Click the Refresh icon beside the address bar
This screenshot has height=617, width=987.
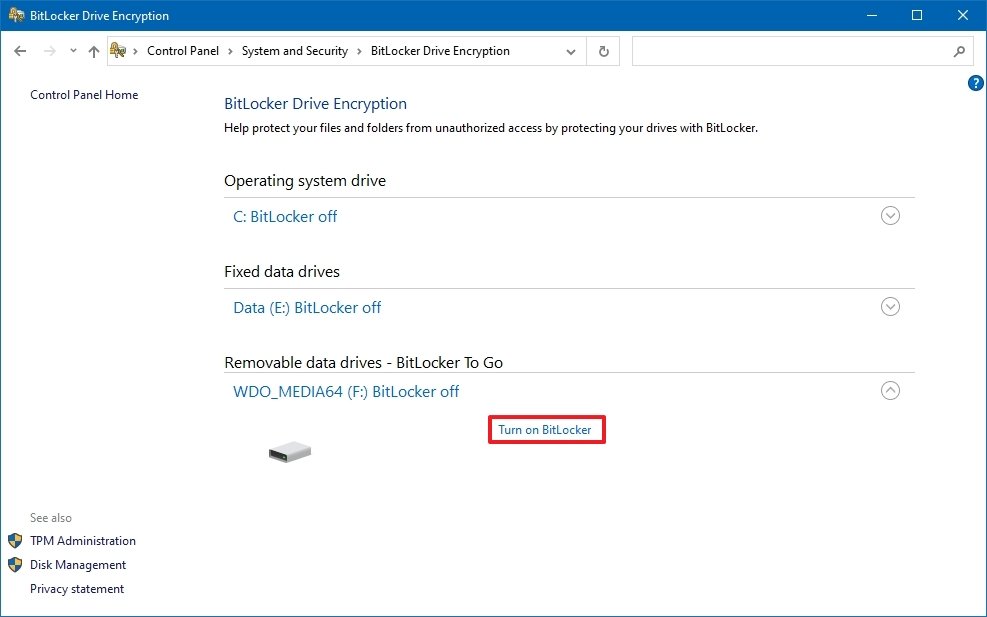603,51
